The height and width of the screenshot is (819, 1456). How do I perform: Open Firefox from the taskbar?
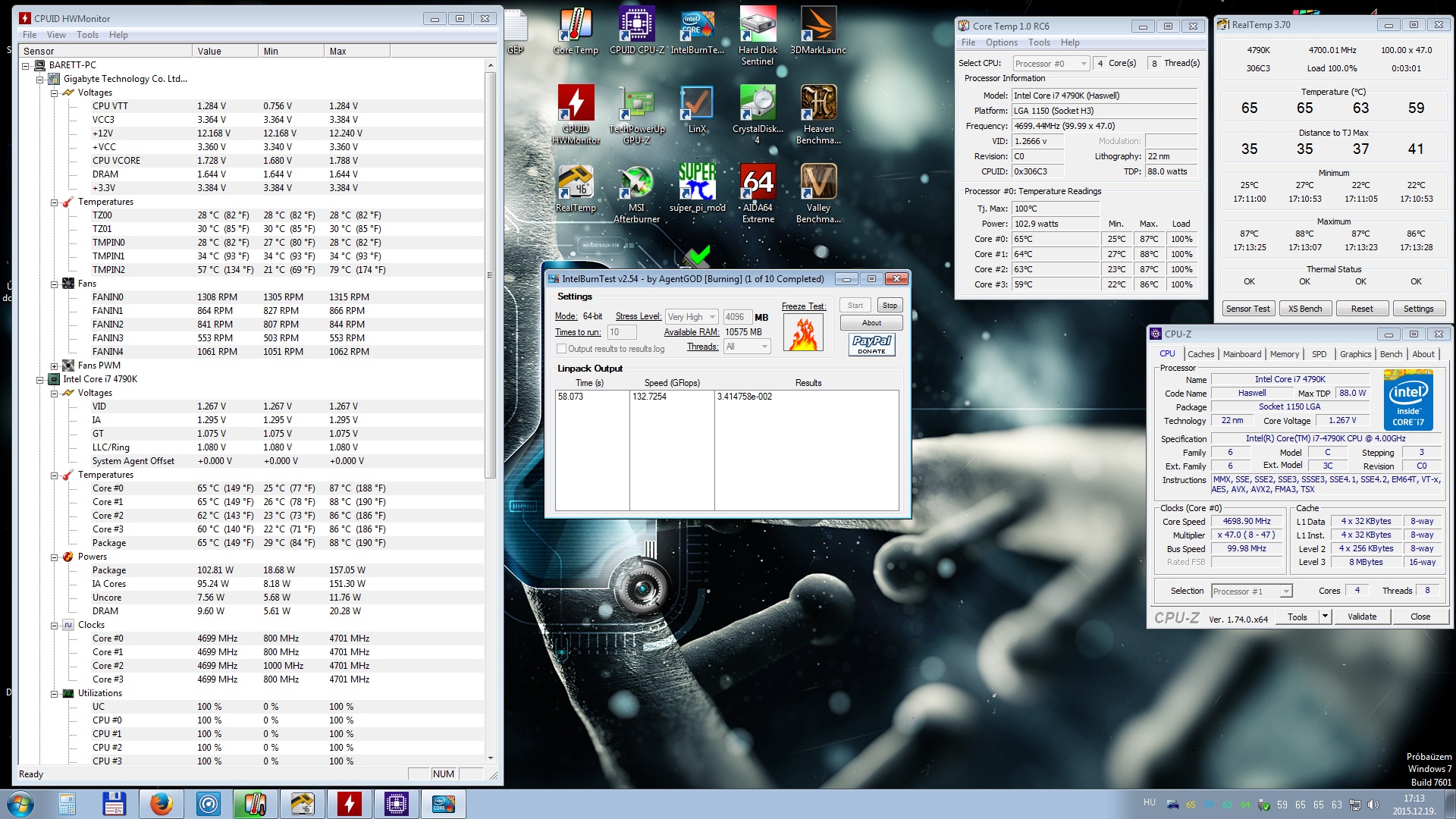(x=161, y=804)
